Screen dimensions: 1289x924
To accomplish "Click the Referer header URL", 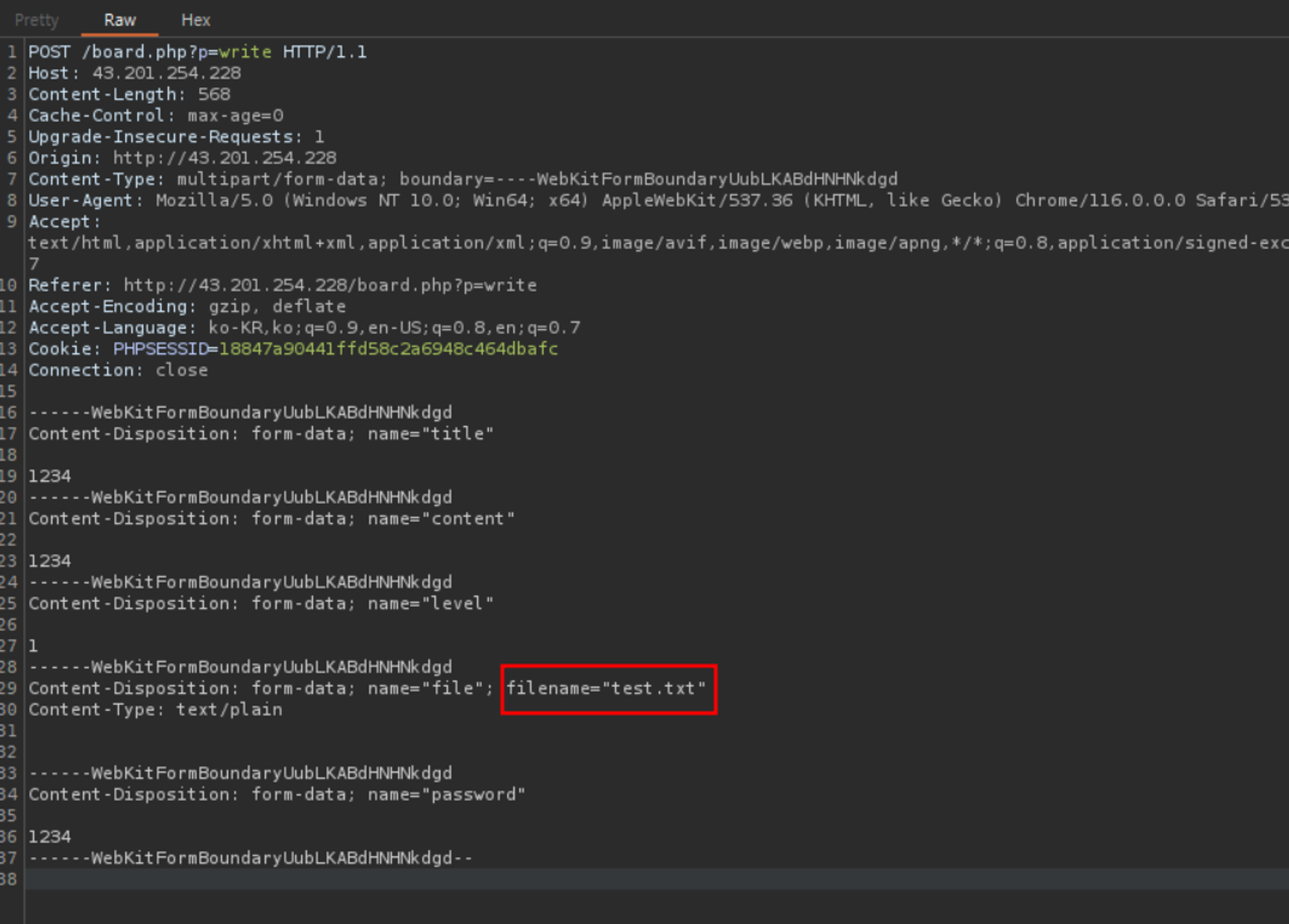I will (x=329, y=285).
